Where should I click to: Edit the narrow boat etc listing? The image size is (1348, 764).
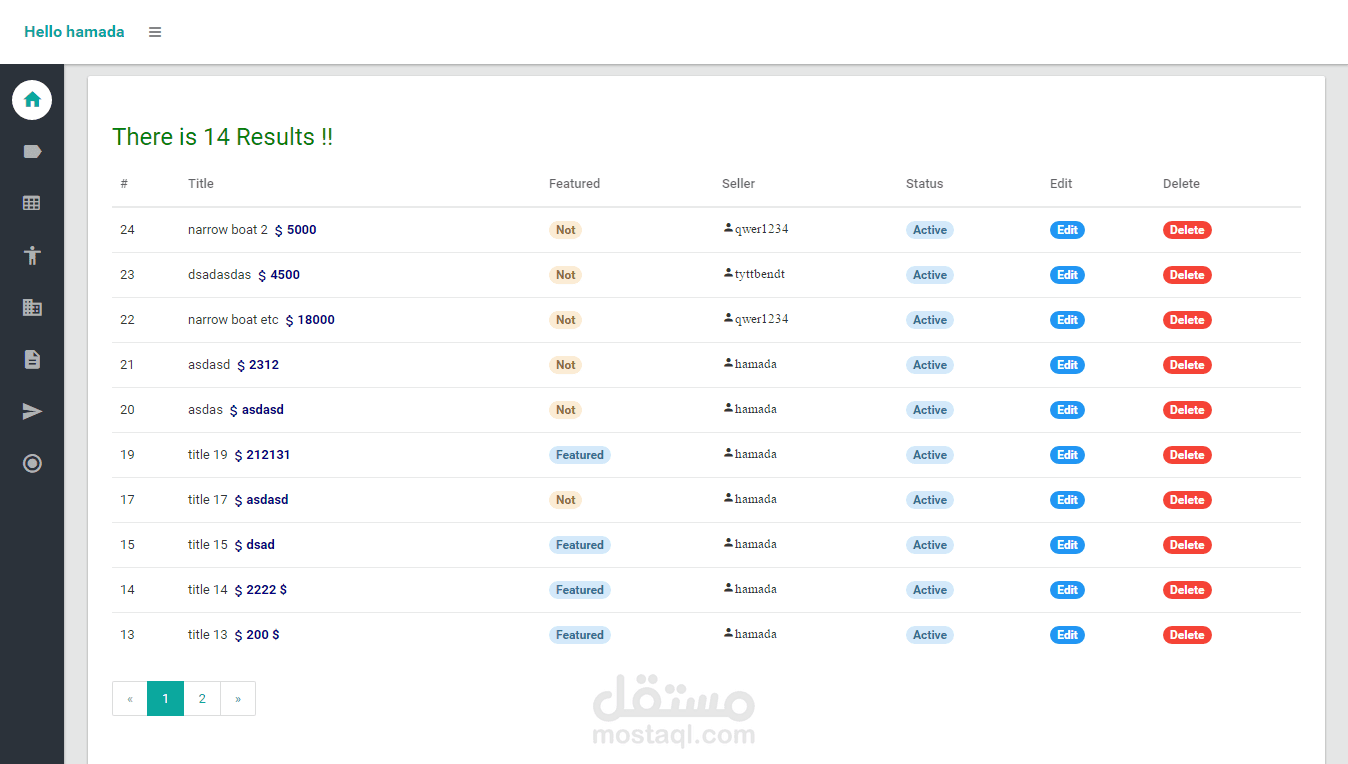pyautogui.click(x=1067, y=320)
